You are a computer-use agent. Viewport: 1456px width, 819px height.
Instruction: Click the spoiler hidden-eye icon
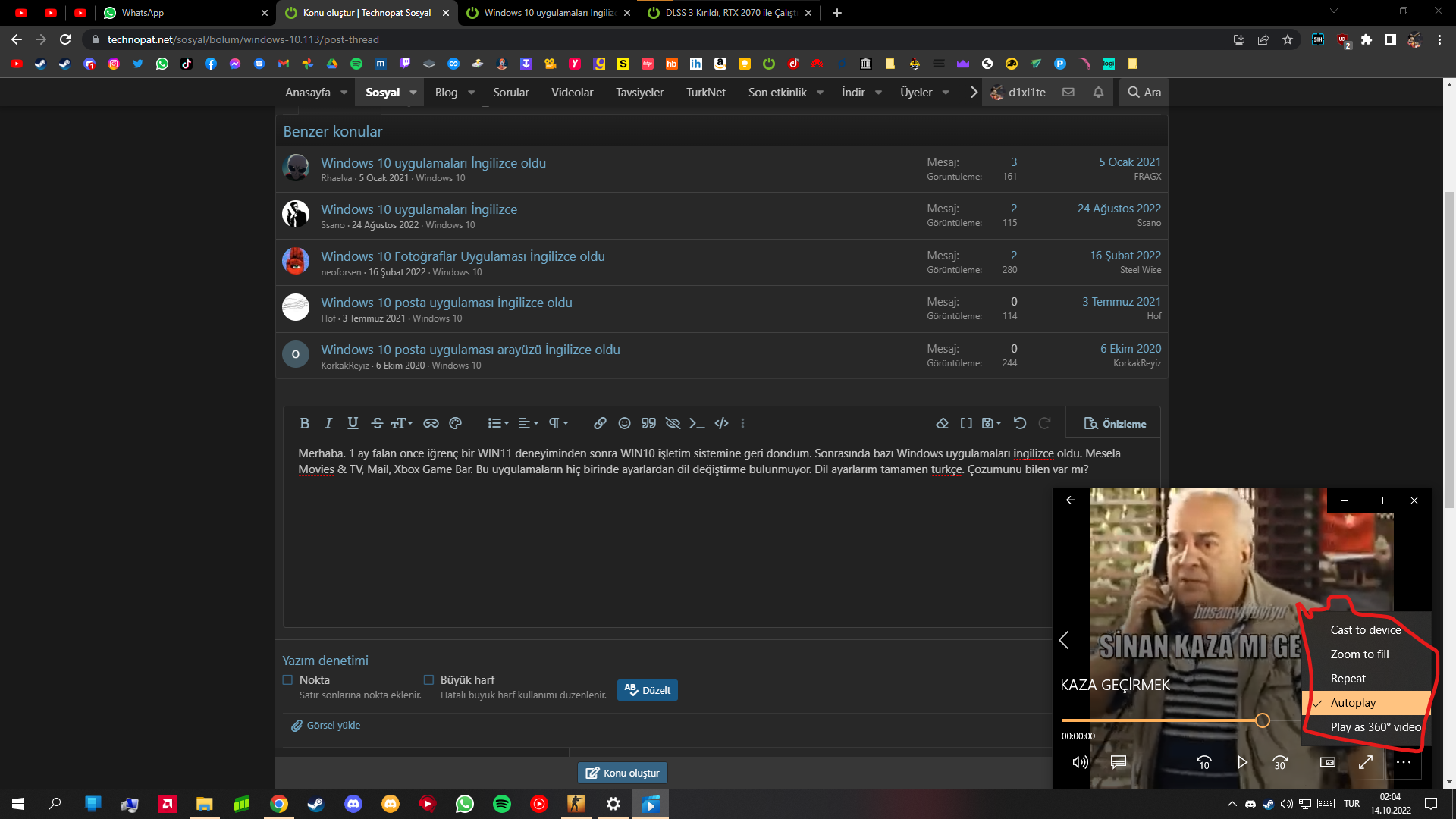[673, 423]
